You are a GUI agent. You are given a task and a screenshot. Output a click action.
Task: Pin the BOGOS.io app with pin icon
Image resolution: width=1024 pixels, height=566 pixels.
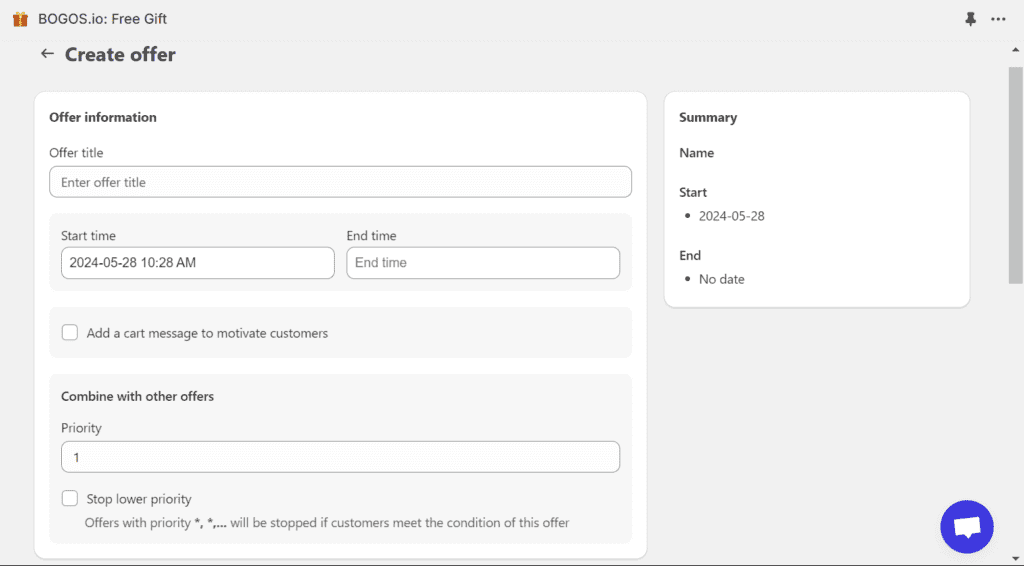970,19
